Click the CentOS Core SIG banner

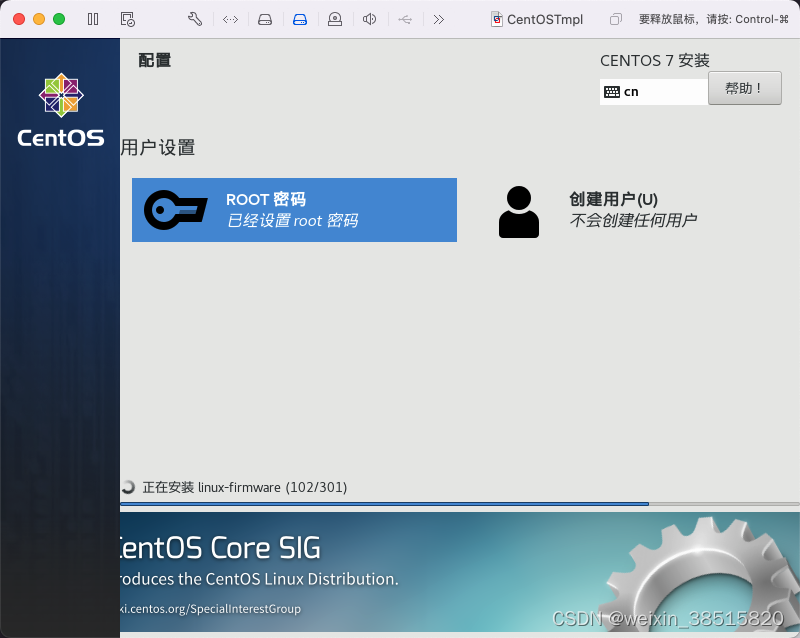point(460,572)
